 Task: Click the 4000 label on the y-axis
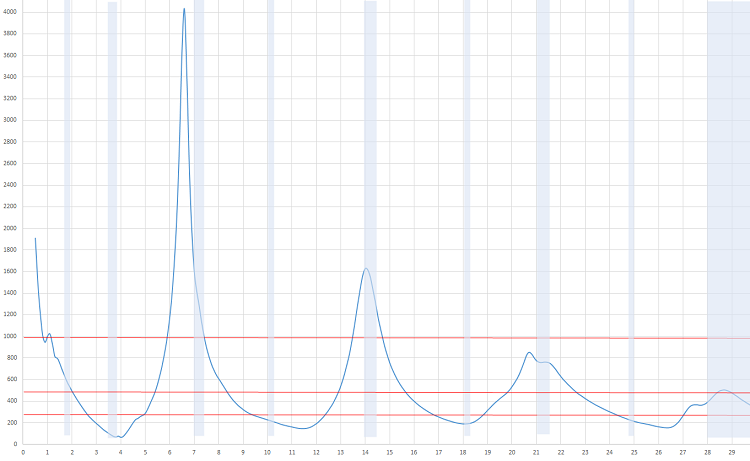pos(10,12)
